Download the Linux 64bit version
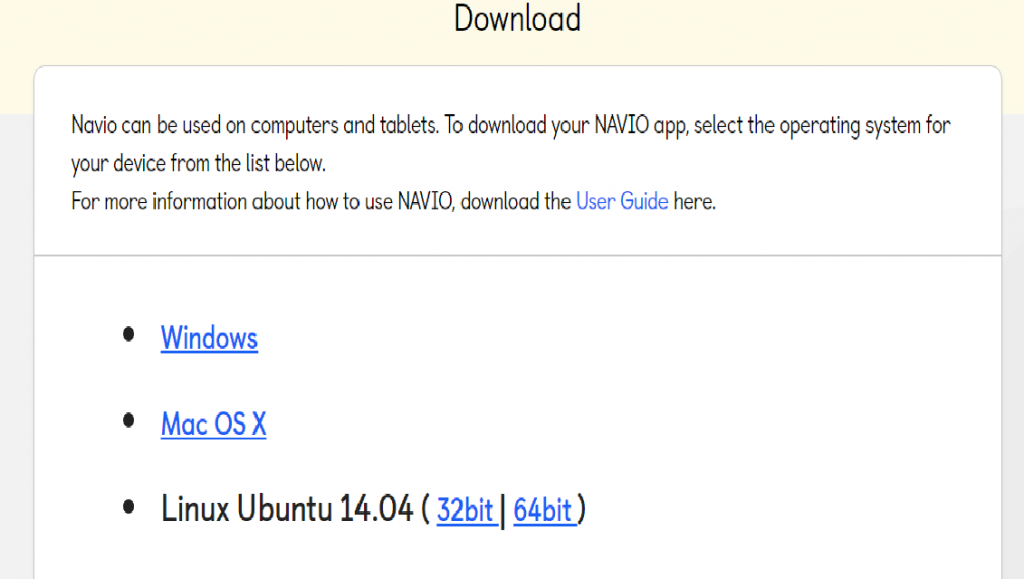The width and height of the screenshot is (1024, 579). click(543, 510)
